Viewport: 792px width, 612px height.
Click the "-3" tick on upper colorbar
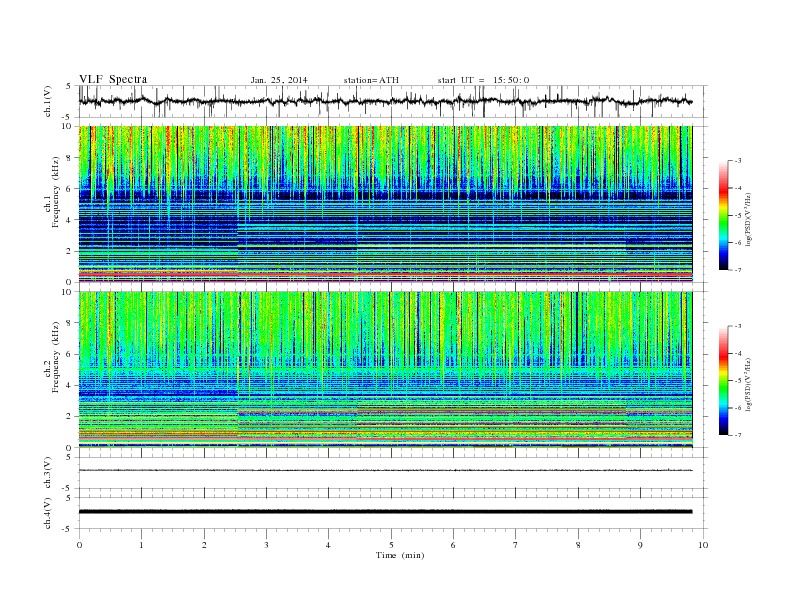(x=738, y=161)
